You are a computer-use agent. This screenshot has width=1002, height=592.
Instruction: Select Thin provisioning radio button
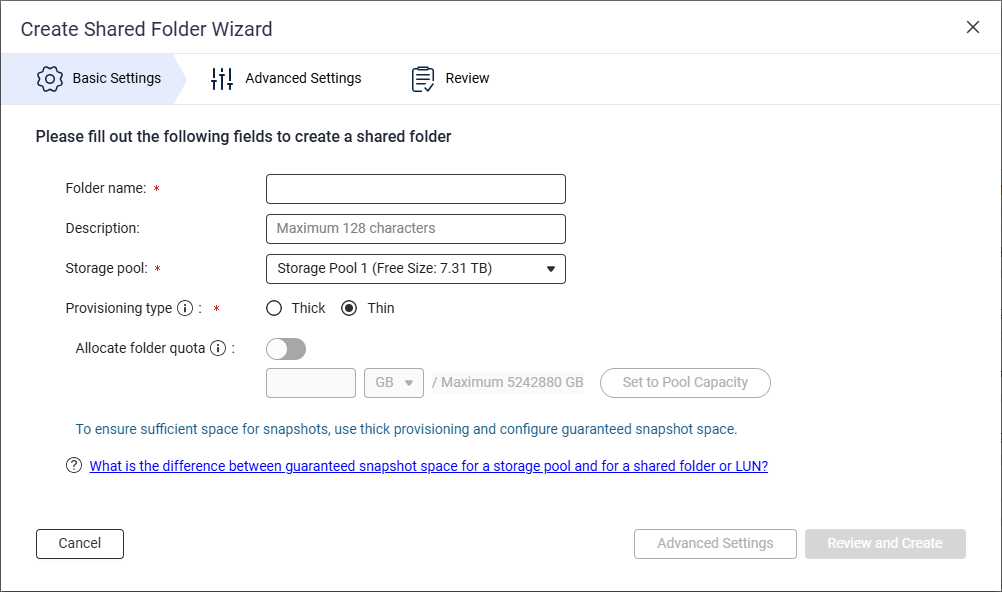point(349,309)
